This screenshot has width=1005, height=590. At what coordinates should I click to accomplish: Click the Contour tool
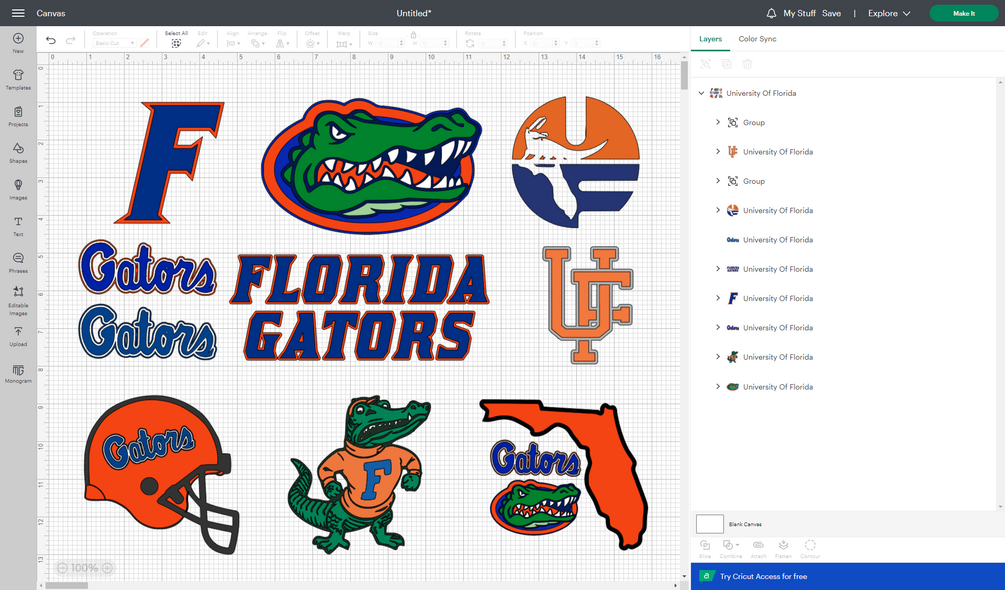810,548
